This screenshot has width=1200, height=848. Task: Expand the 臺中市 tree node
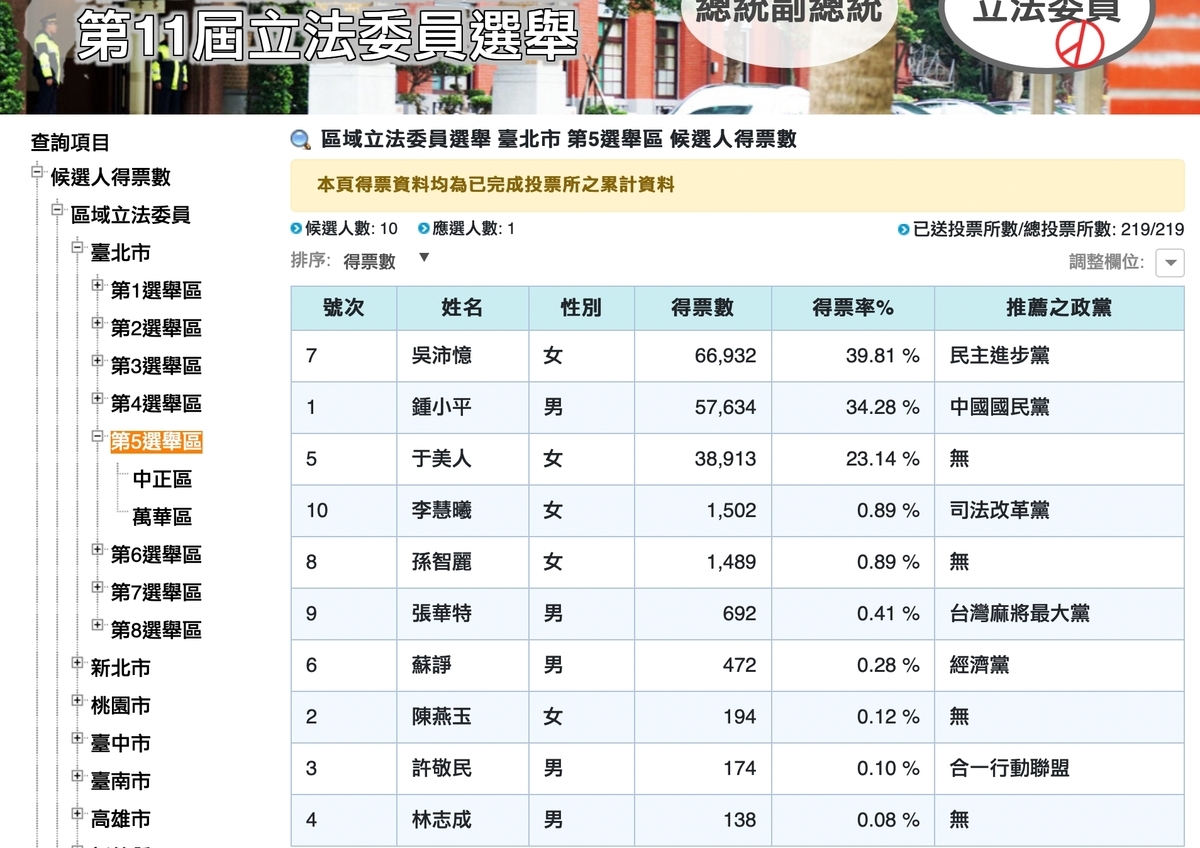pos(77,739)
